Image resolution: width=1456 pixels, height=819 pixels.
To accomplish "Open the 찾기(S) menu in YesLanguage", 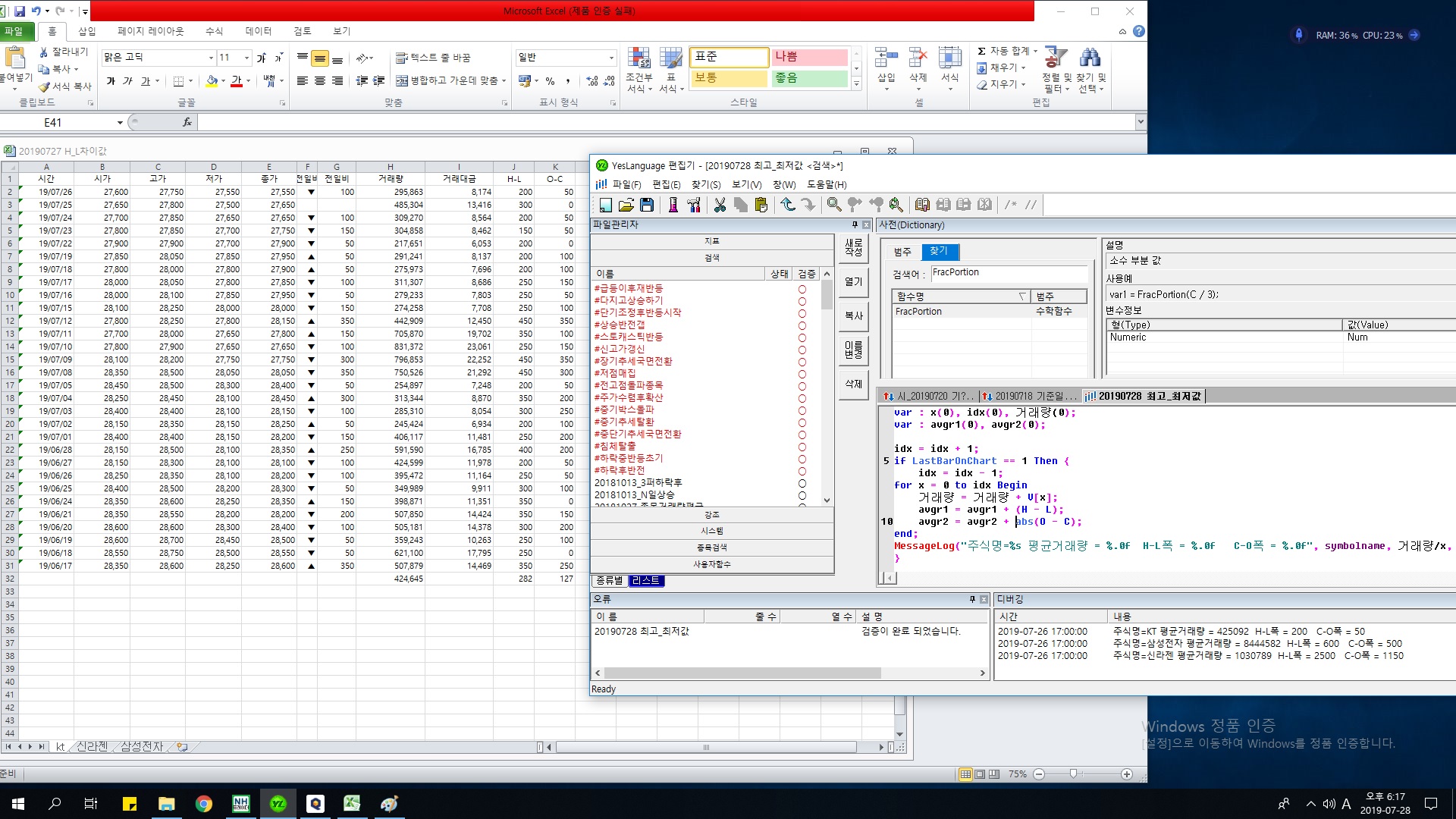I will coord(705,184).
